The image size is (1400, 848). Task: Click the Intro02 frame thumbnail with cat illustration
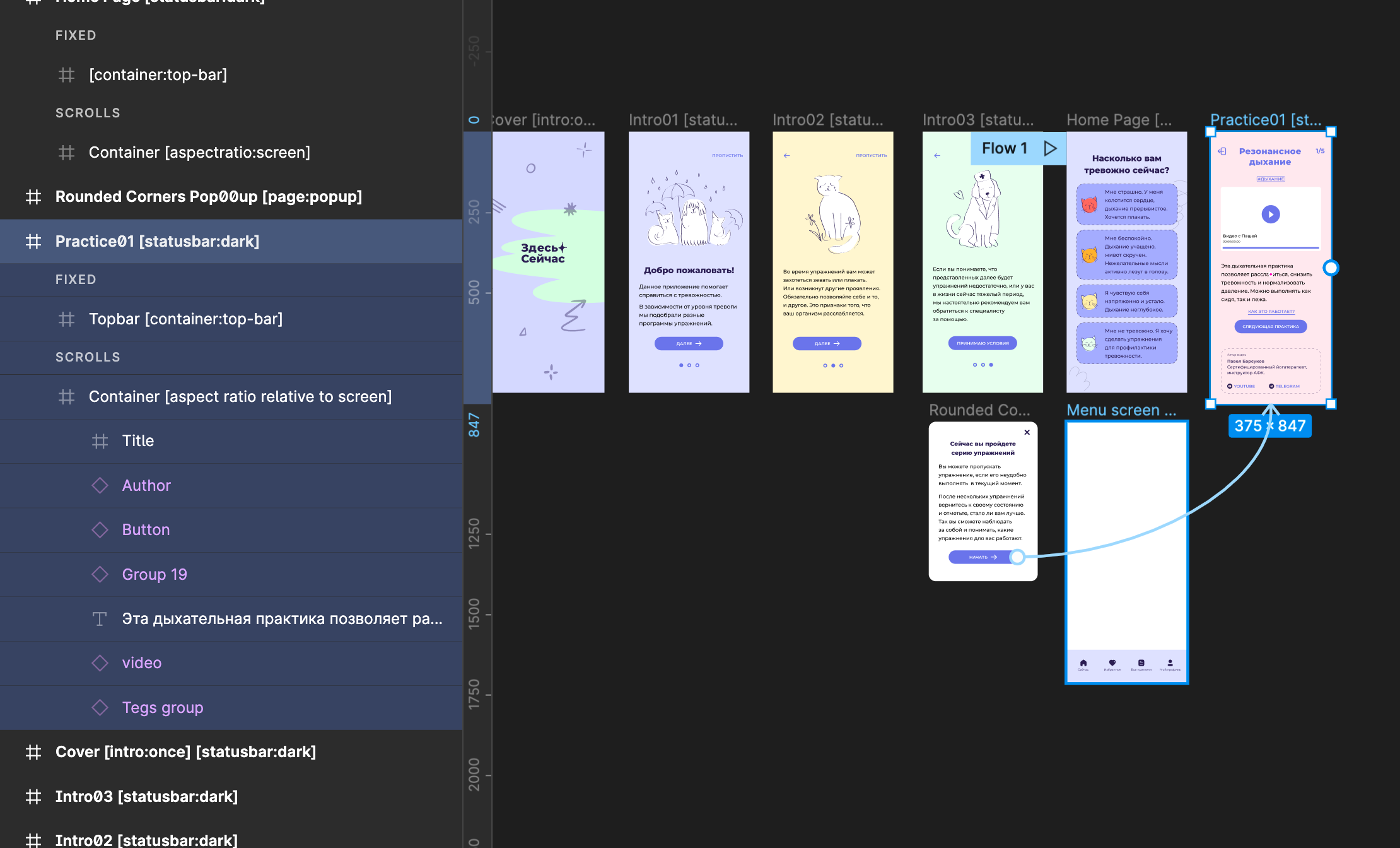[x=833, y=262]
